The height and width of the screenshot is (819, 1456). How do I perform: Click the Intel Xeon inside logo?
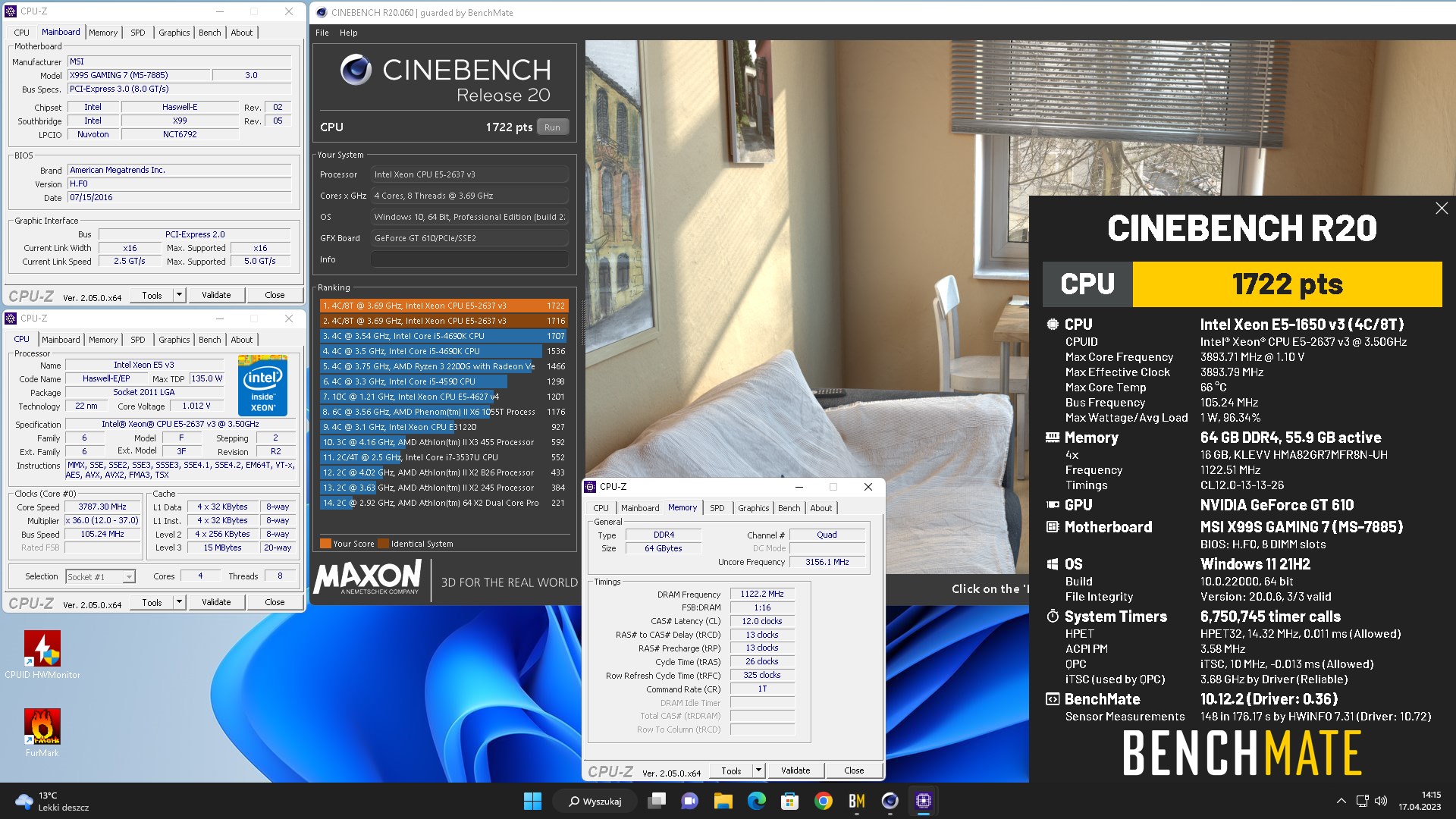pos(262,386)
